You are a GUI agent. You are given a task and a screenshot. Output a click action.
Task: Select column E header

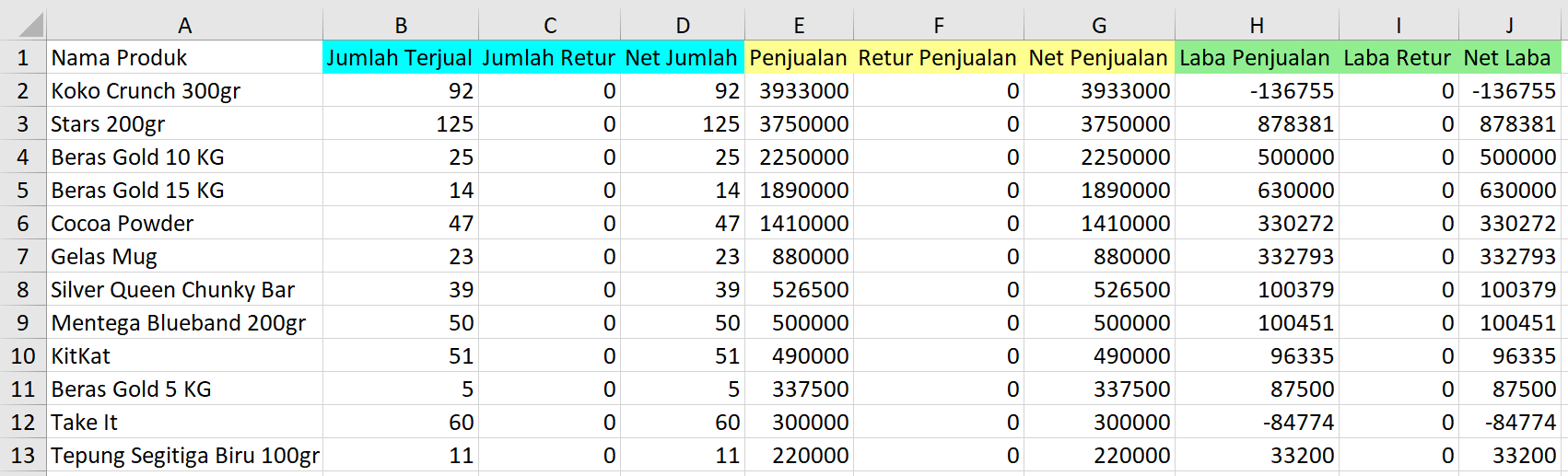[x=799, y=25]
